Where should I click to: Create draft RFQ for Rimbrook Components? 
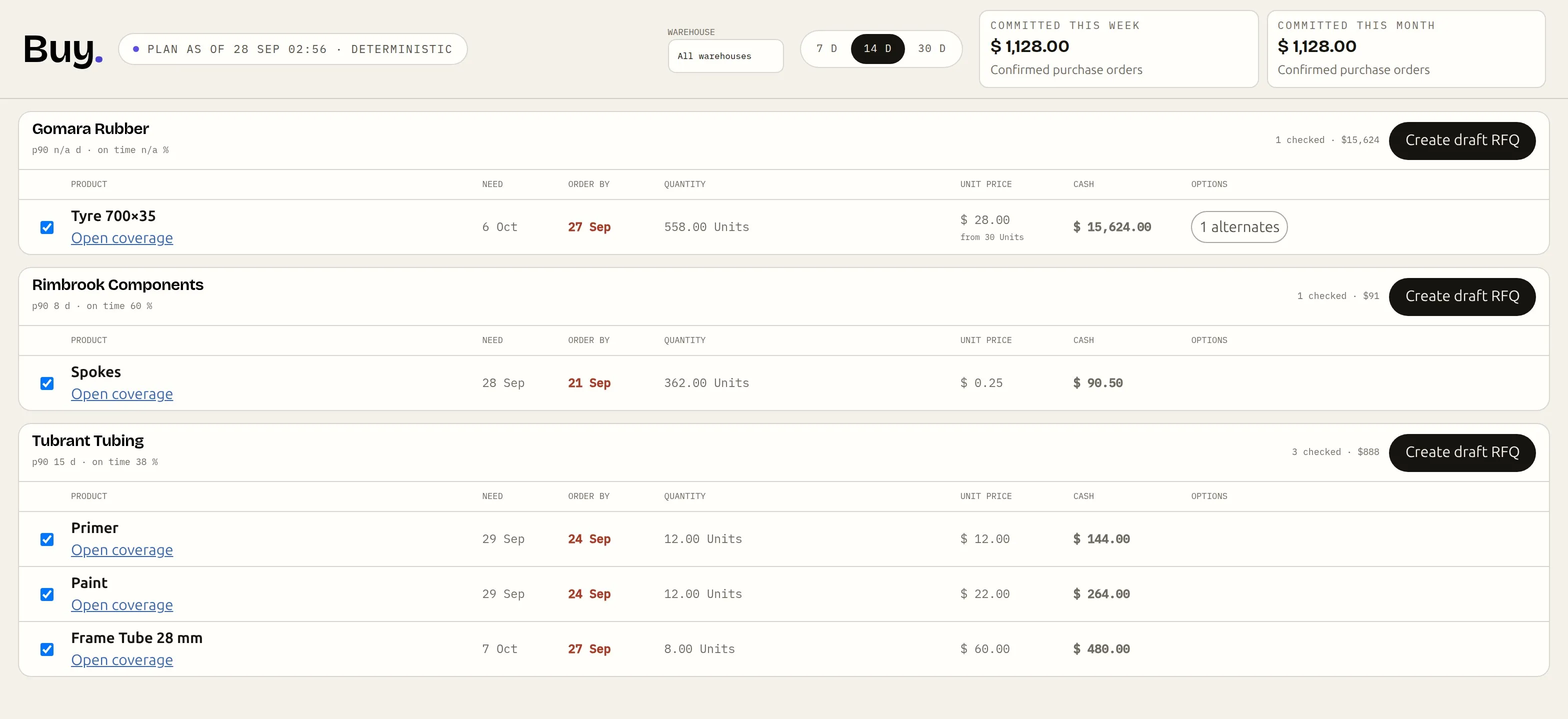click(x=1462, y=296)
